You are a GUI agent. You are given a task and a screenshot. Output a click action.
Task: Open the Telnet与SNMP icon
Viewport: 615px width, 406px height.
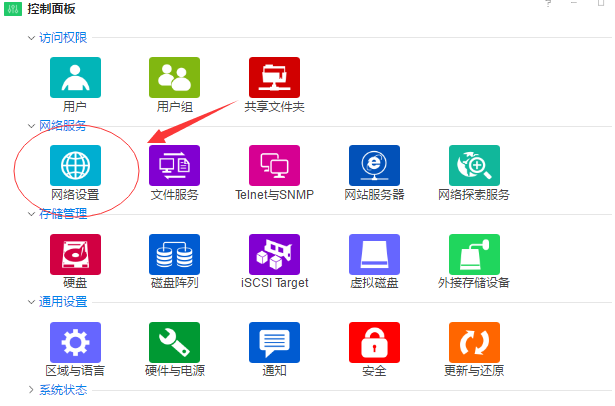click(x=274, y=165)
